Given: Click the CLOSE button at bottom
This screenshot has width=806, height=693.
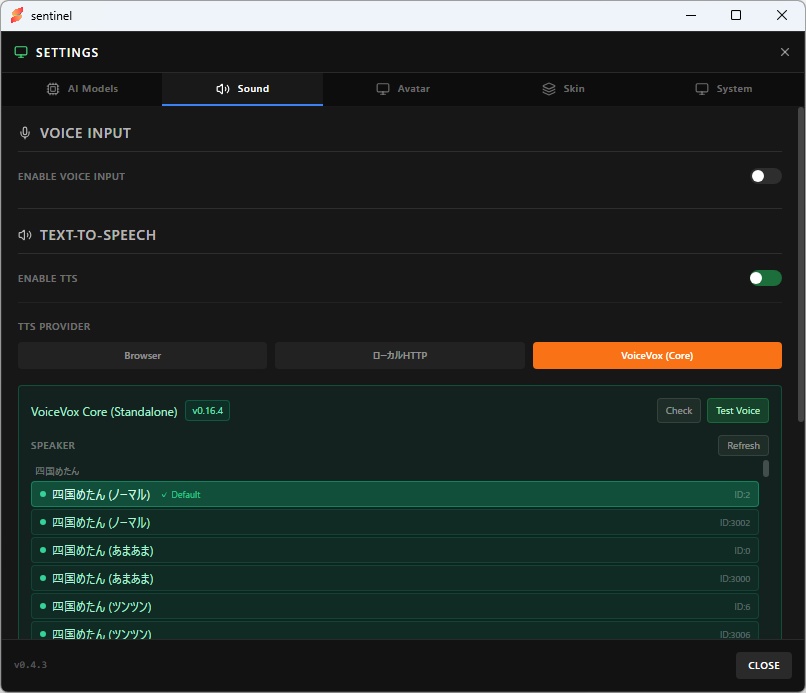Looking at the screenshot, I should click(x=763, y=665).
